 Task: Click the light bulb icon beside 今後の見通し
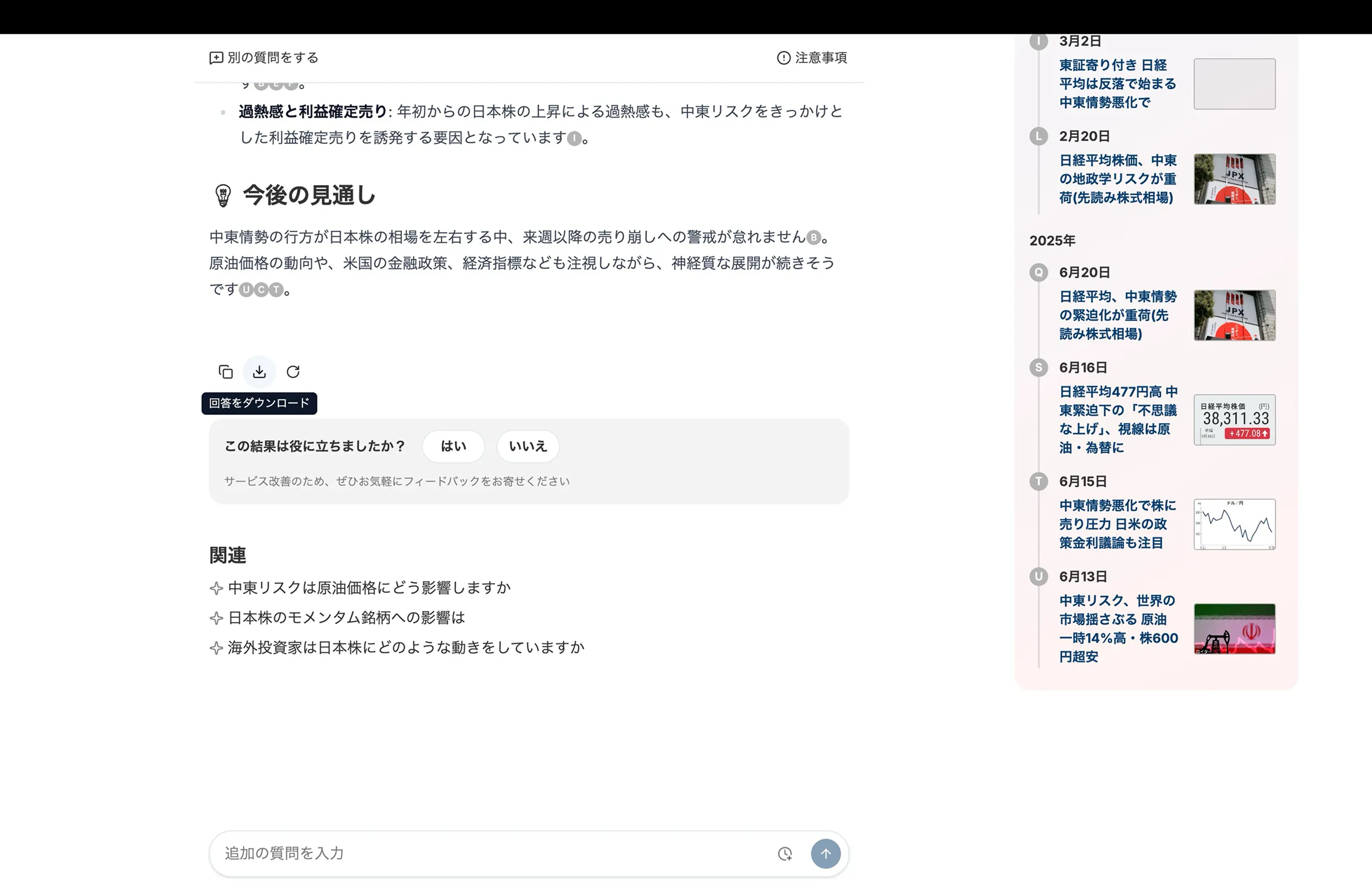(x=223, y=195)
